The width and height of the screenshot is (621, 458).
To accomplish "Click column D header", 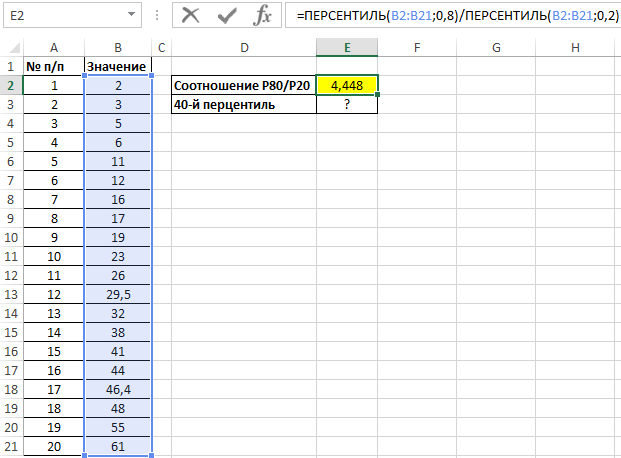I will [243, 48].
